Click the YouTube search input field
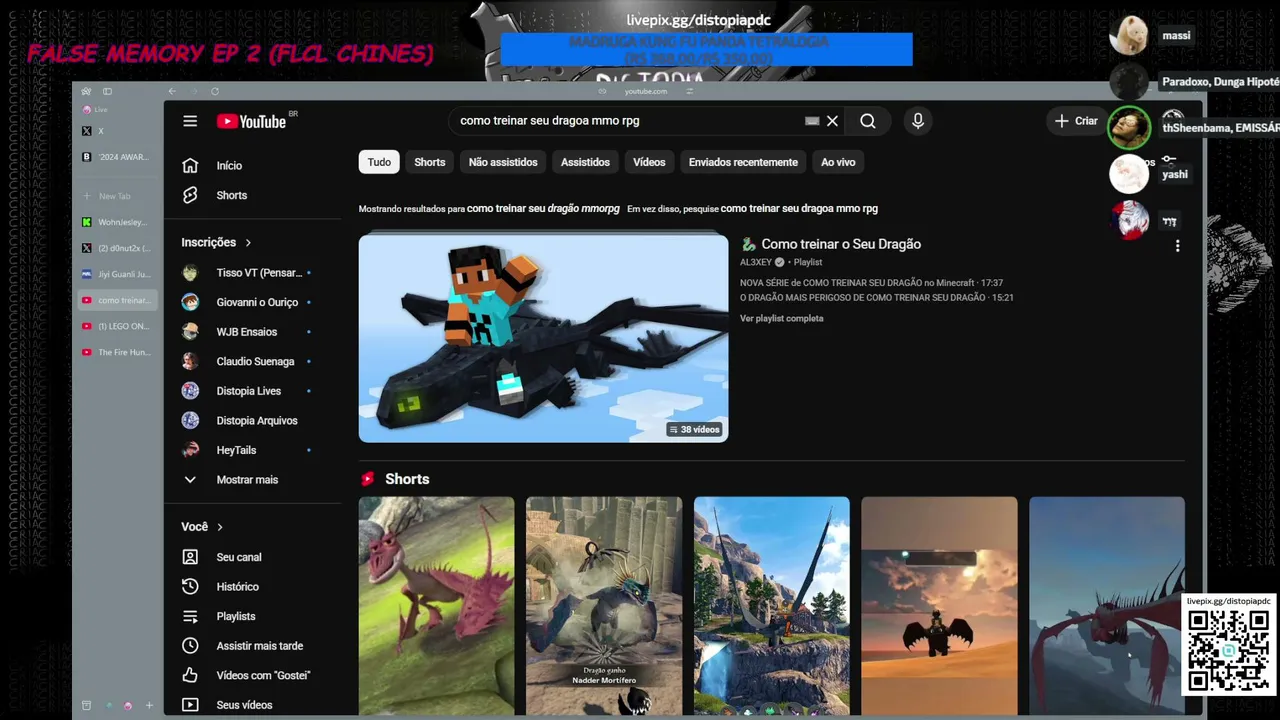This screenshot has width=1280, height=720. (630, 121)
